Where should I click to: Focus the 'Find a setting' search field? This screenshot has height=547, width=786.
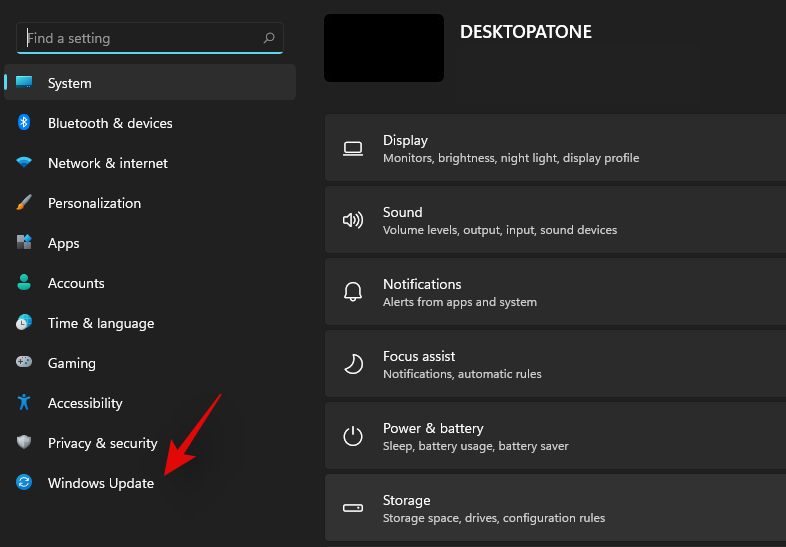tap(140, 38)
